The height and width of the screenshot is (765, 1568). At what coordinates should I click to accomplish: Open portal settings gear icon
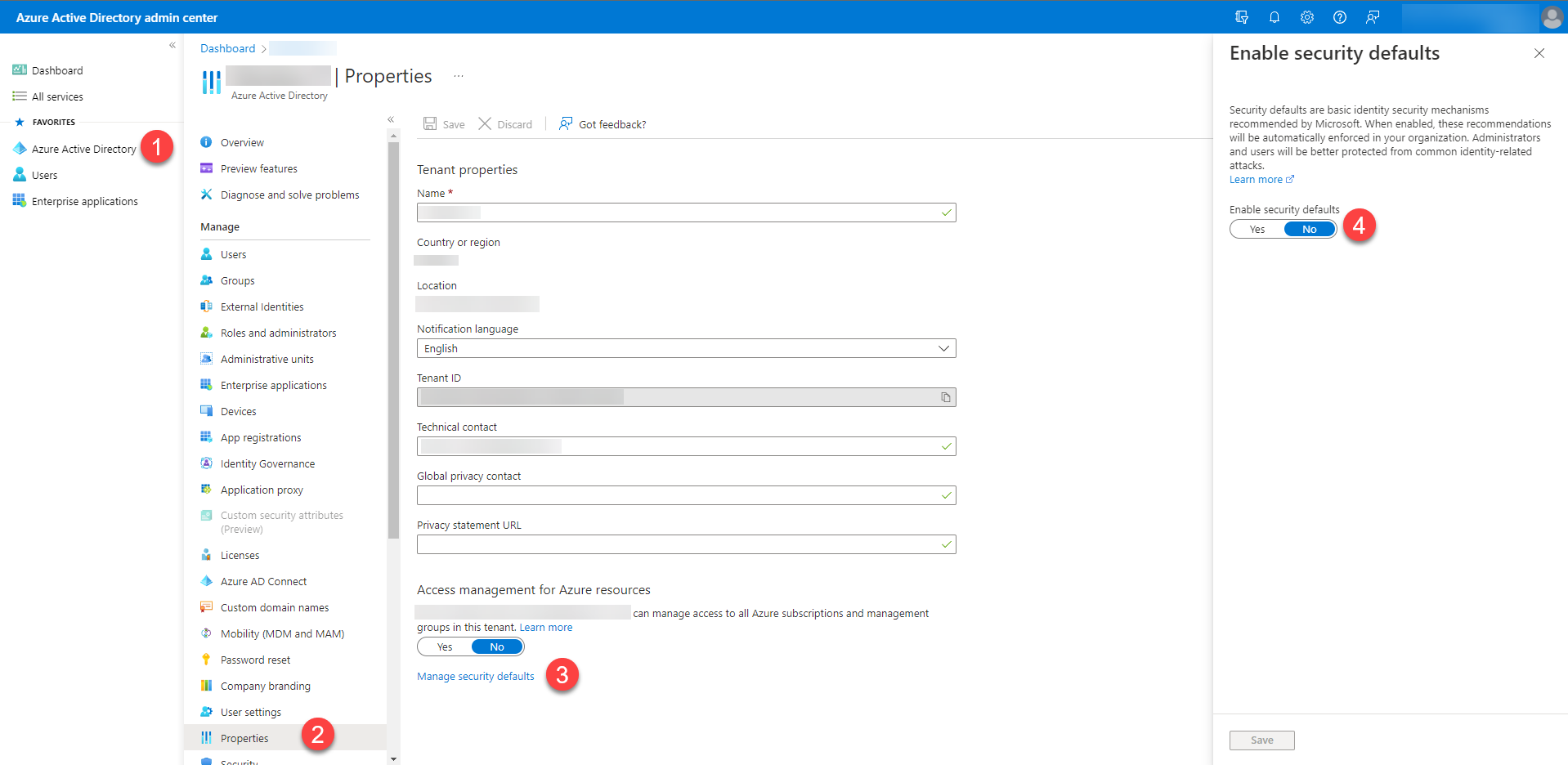[x=1307, y=17]
